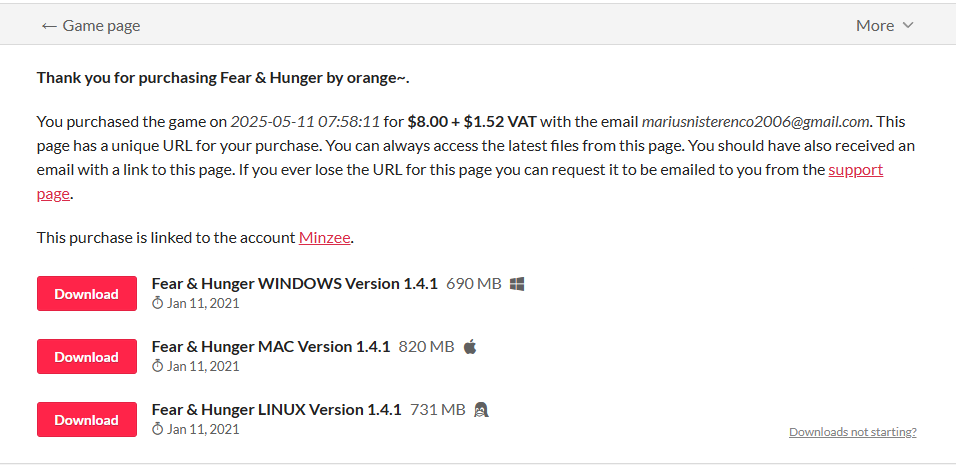Click the Windows platform icon

[x=517, y=283]
